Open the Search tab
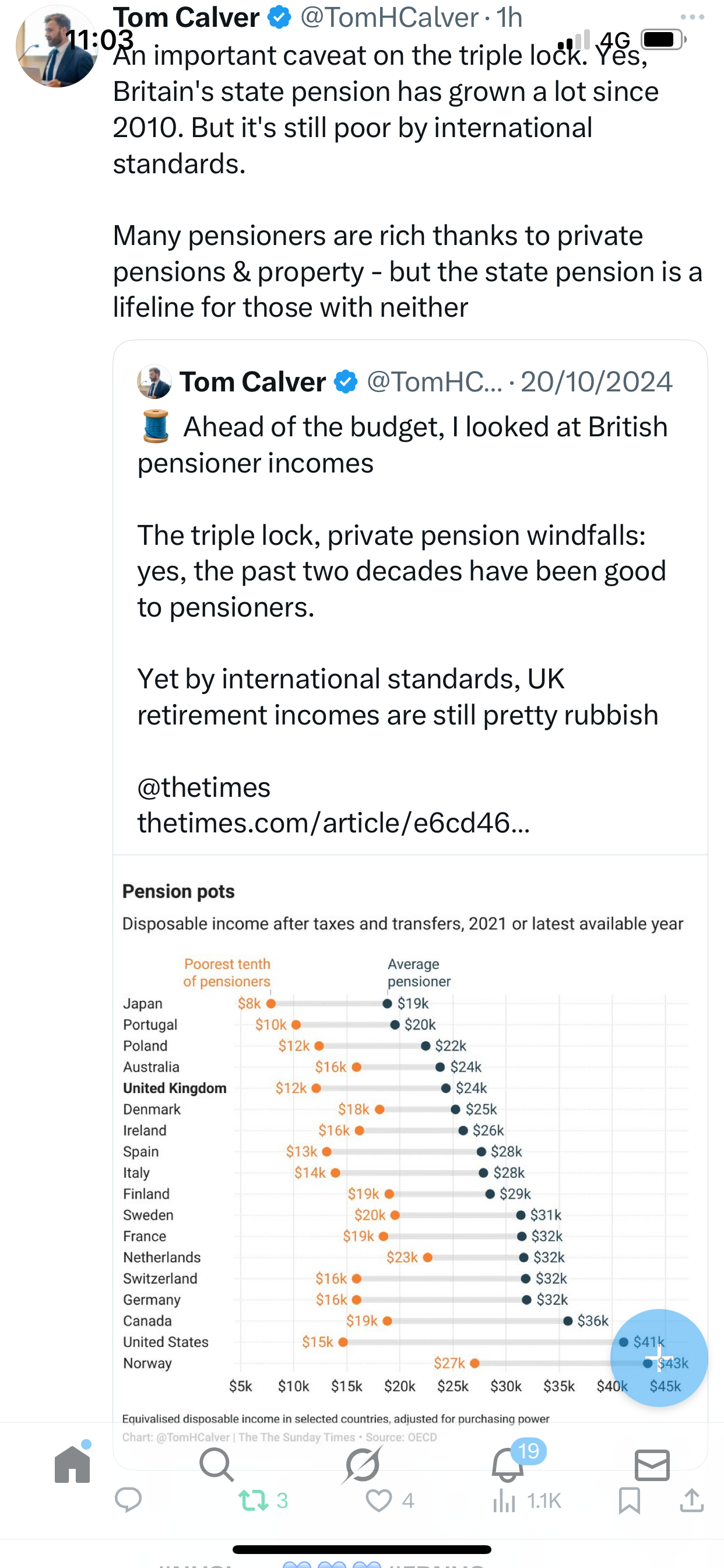724x1568 pixels. click(217, 1465)
